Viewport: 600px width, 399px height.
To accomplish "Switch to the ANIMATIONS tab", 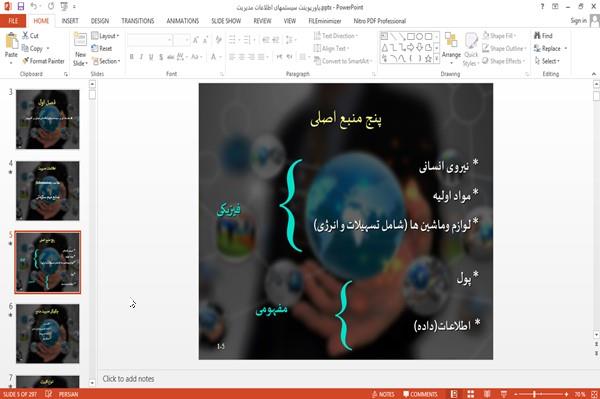I will 183,21.
